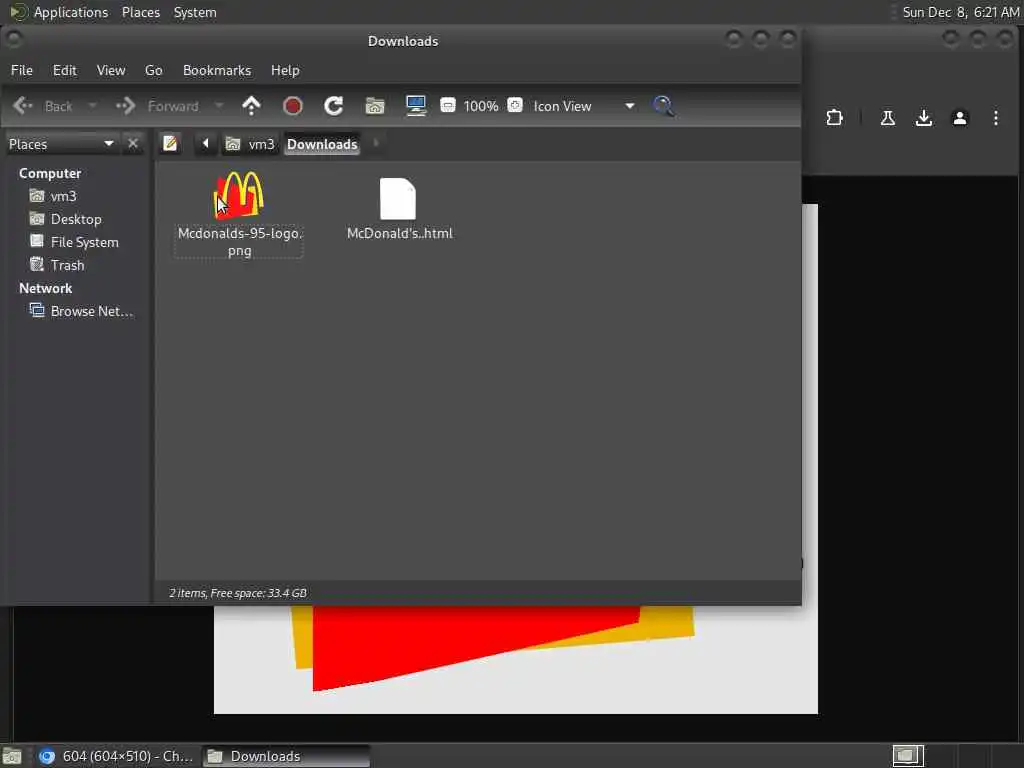Select the Mcdonalds-95-logo.png file name
This screenshot has width=1024, height=768.
[240, 242]
